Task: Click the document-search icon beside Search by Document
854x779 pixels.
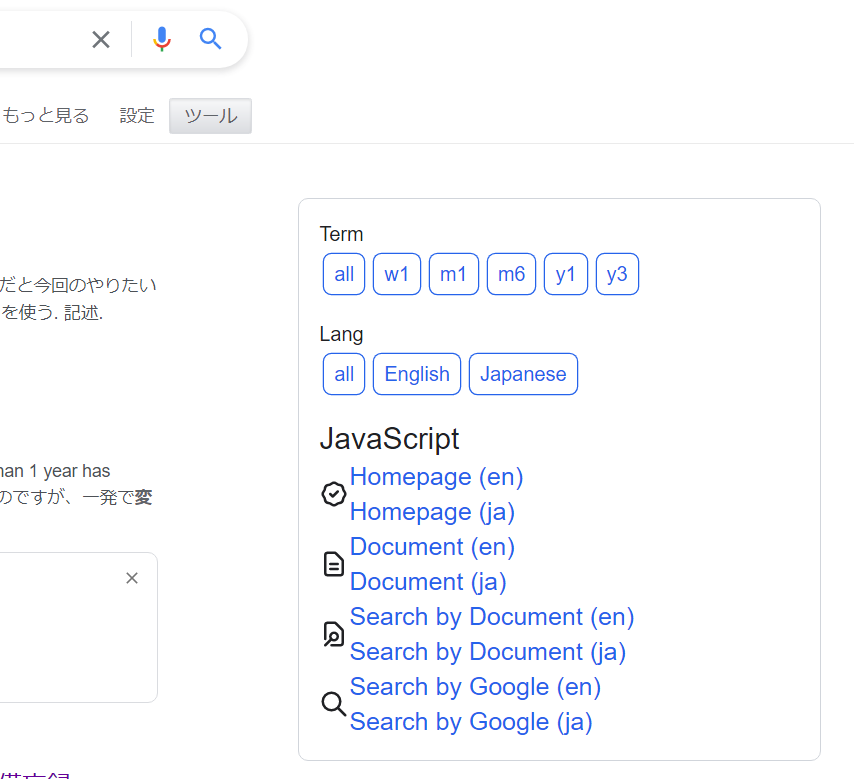Action: click(334, 634)
